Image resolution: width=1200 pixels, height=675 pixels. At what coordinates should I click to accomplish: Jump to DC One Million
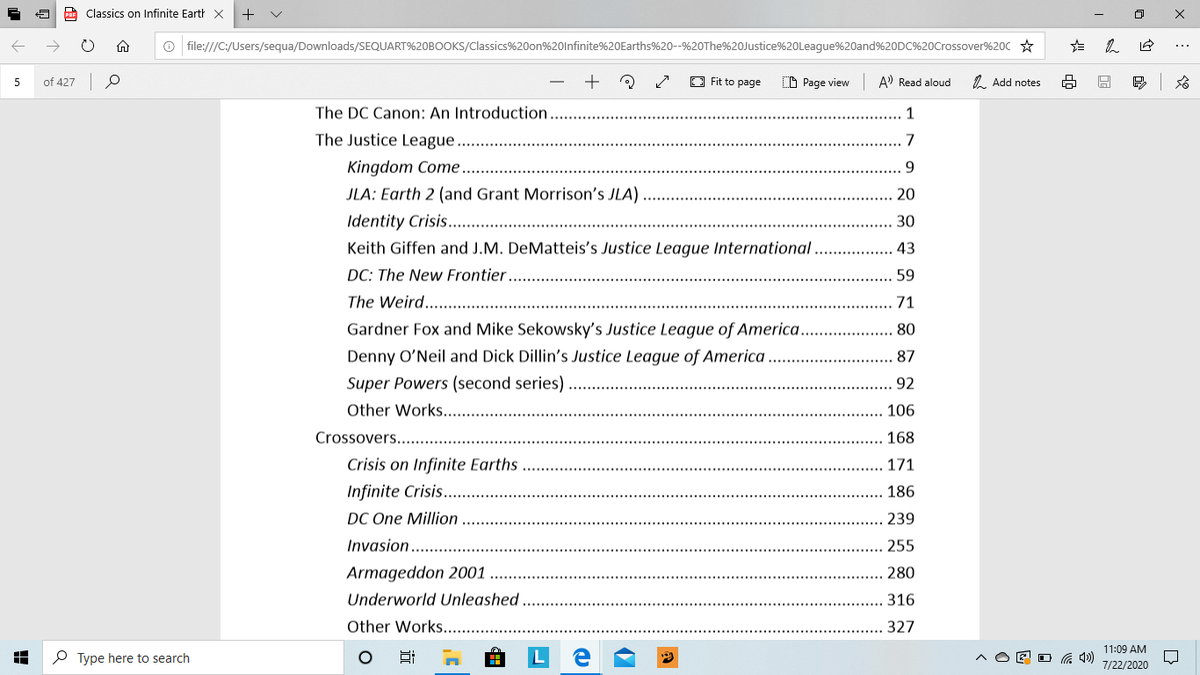[x=630, y=519]
